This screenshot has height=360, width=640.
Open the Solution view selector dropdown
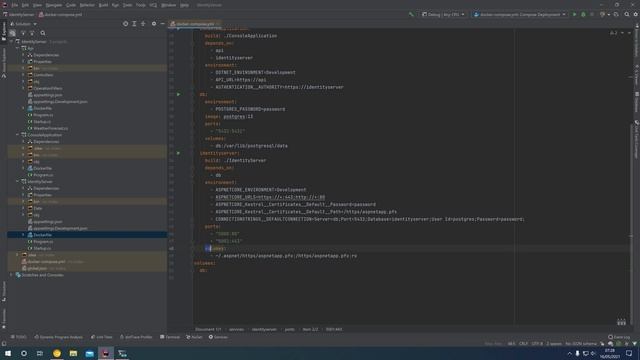point(24,24)
